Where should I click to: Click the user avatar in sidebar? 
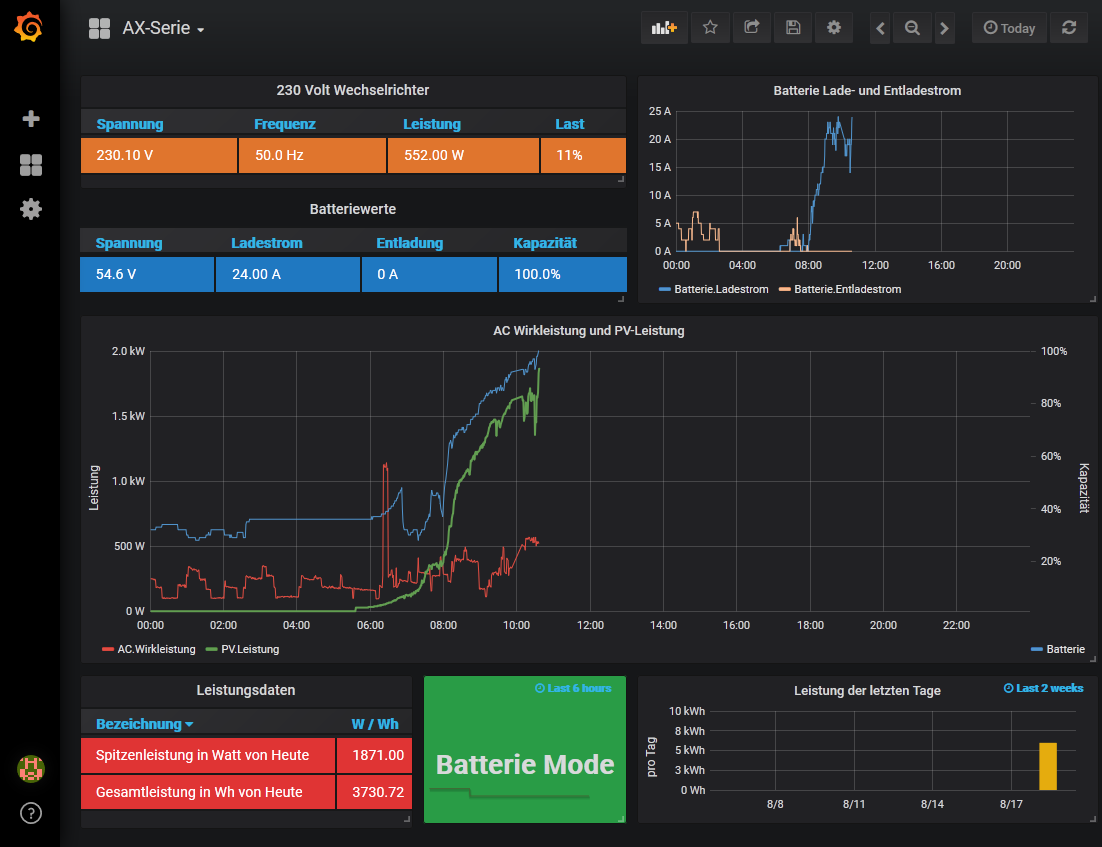pyautogui.click(x=31, y=768)
